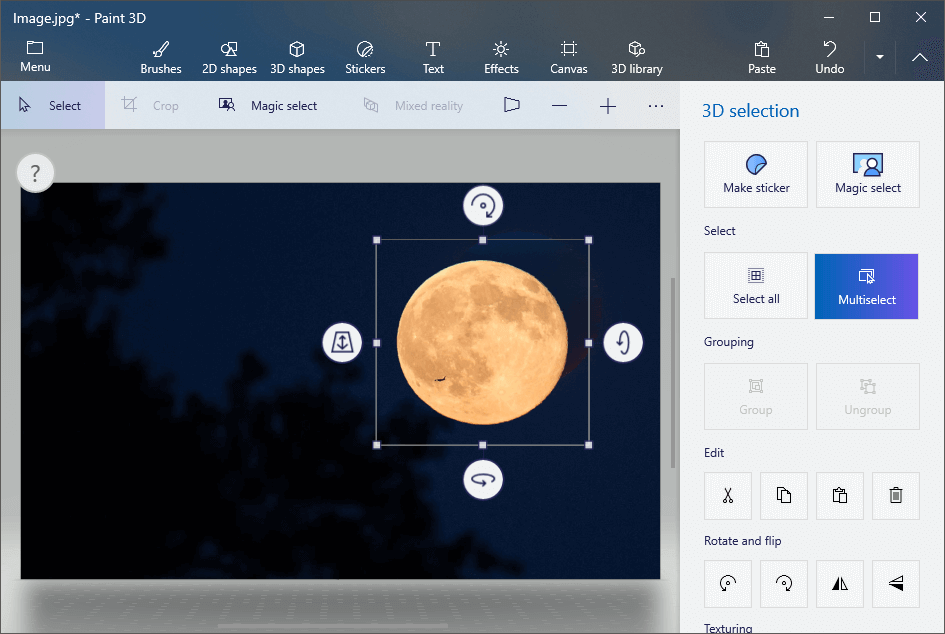
Task: Toggle 3D view flag icon
Action: [x=512, y=105]
